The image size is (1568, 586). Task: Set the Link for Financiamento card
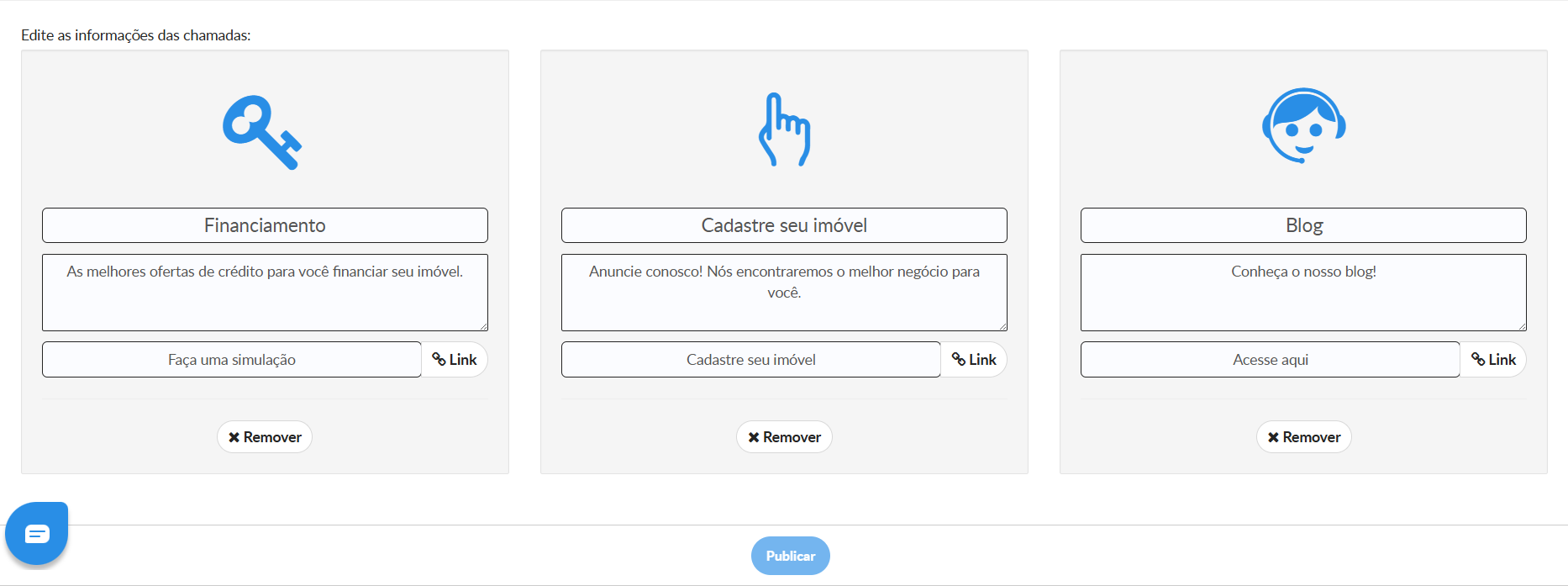click(x=455, y=360)
